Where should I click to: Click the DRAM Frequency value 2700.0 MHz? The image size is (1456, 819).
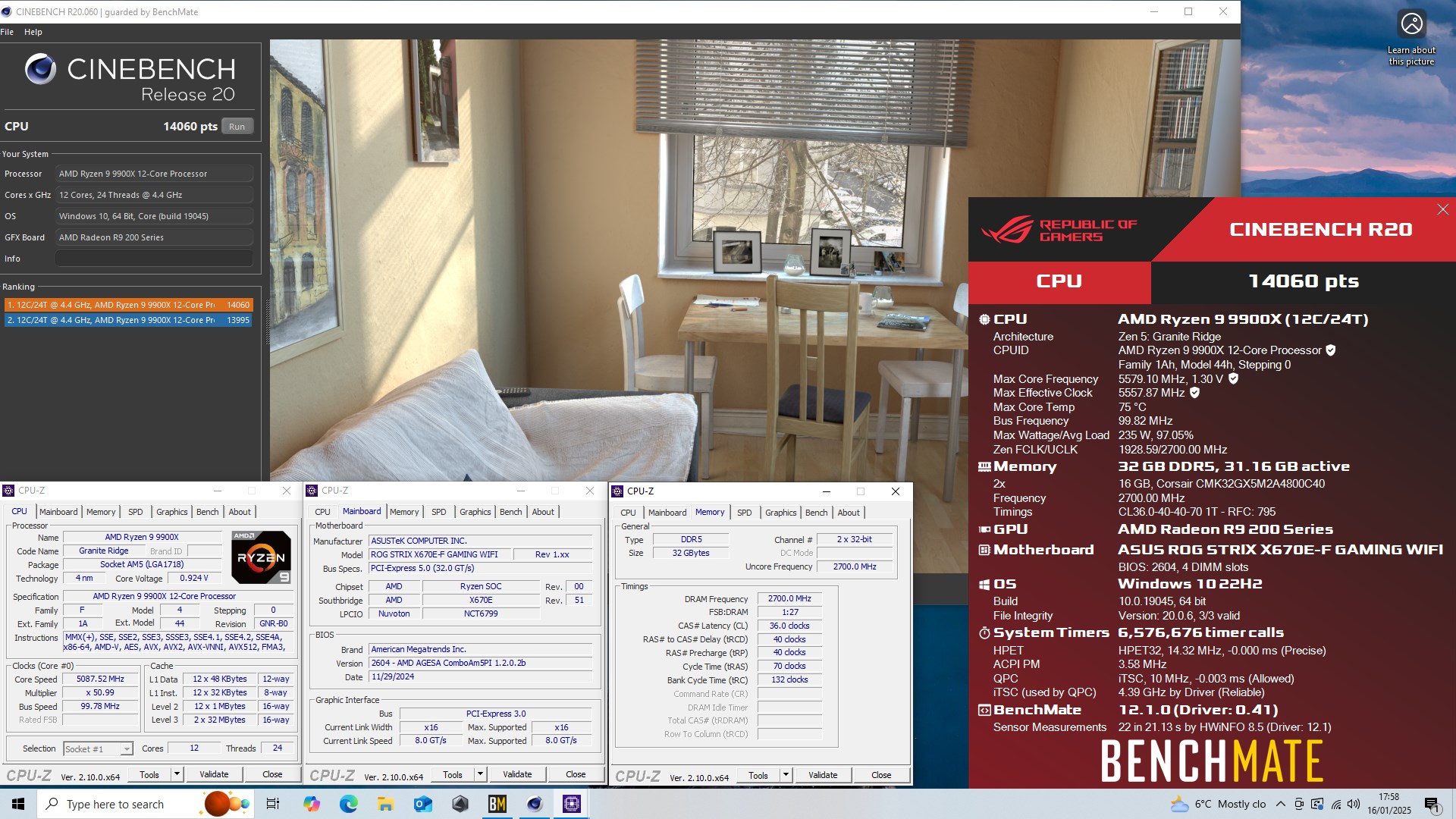pos(789,598)
